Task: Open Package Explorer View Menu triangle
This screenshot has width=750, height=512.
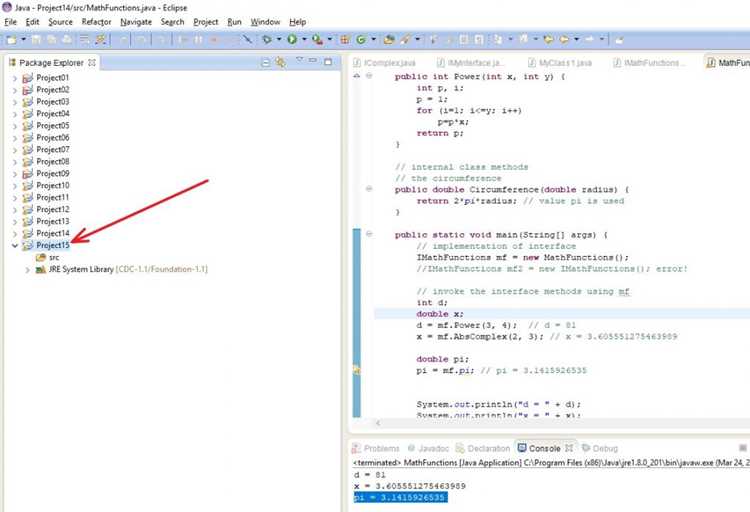Action: tap(299, 60)
